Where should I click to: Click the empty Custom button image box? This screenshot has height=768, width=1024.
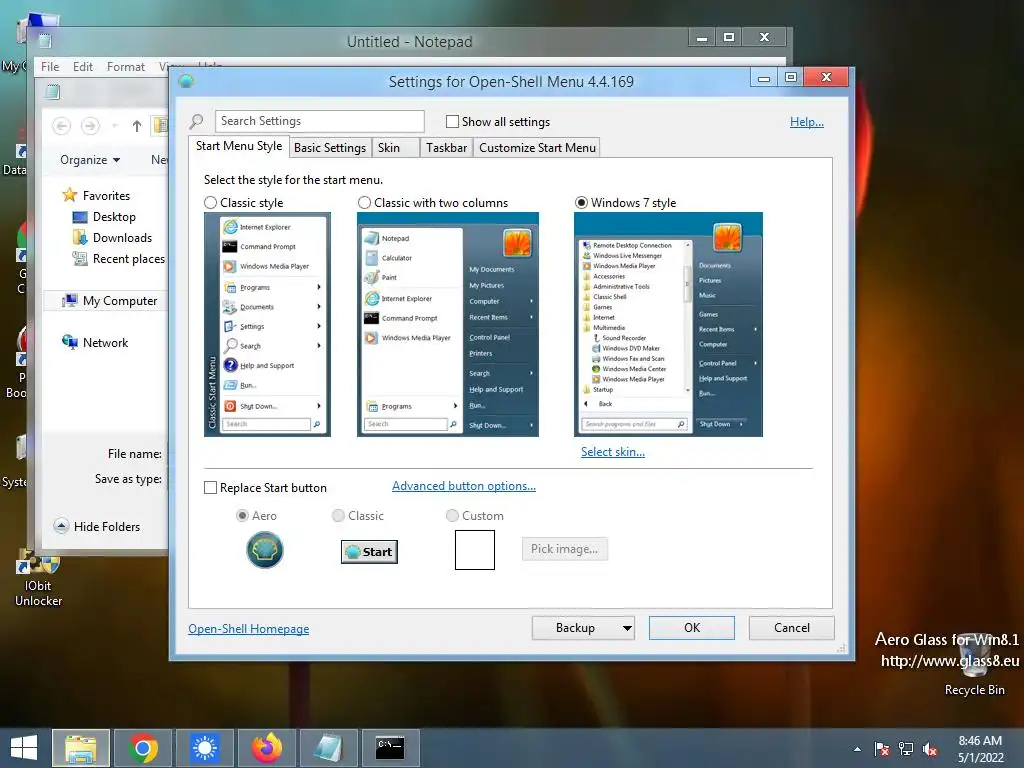[x=475, y=550]
